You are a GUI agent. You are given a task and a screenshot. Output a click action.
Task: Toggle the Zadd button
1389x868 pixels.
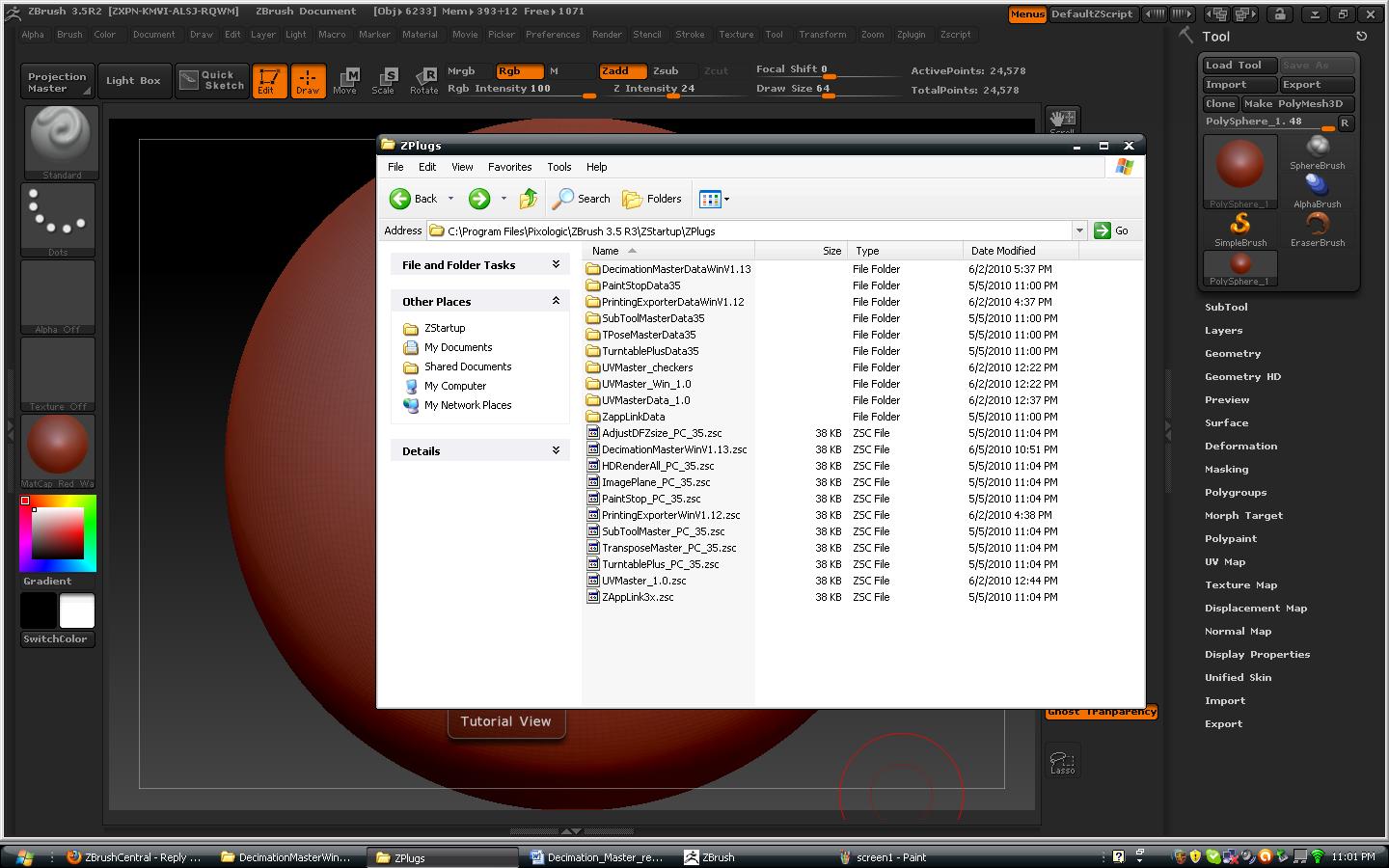(622, 71)
